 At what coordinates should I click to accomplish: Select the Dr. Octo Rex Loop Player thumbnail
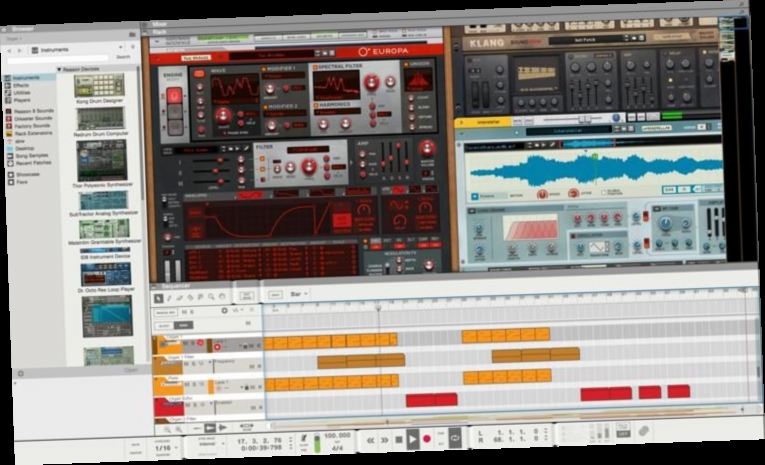pos(106,274)
